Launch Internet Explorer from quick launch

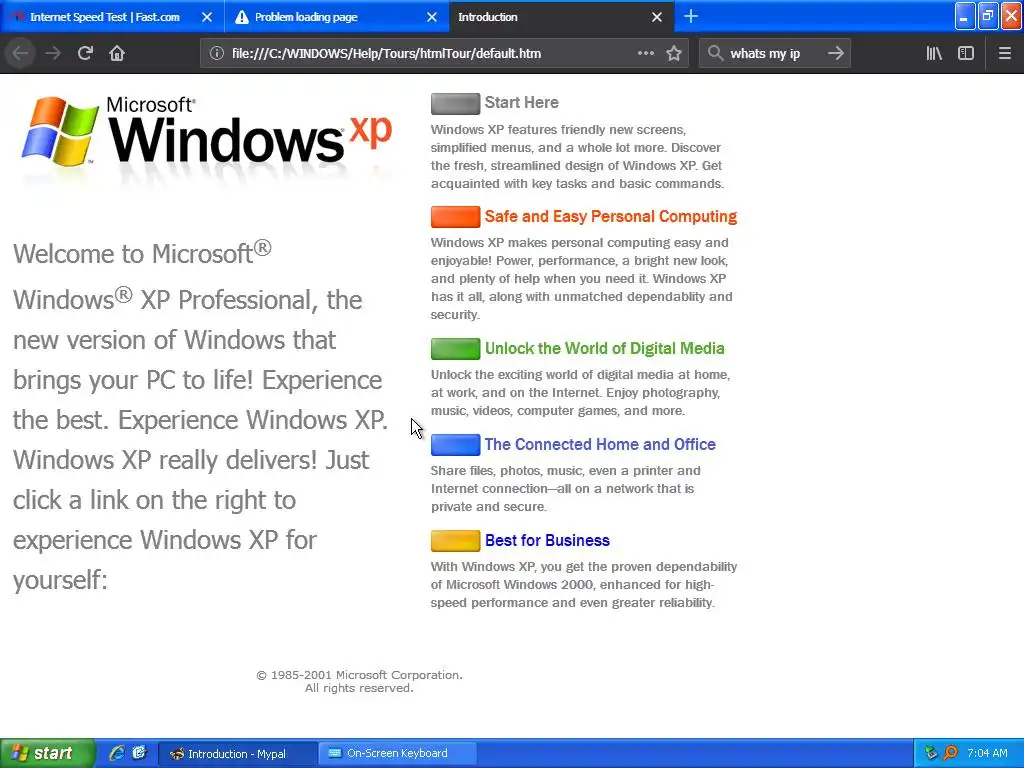(x=117, y=753)
